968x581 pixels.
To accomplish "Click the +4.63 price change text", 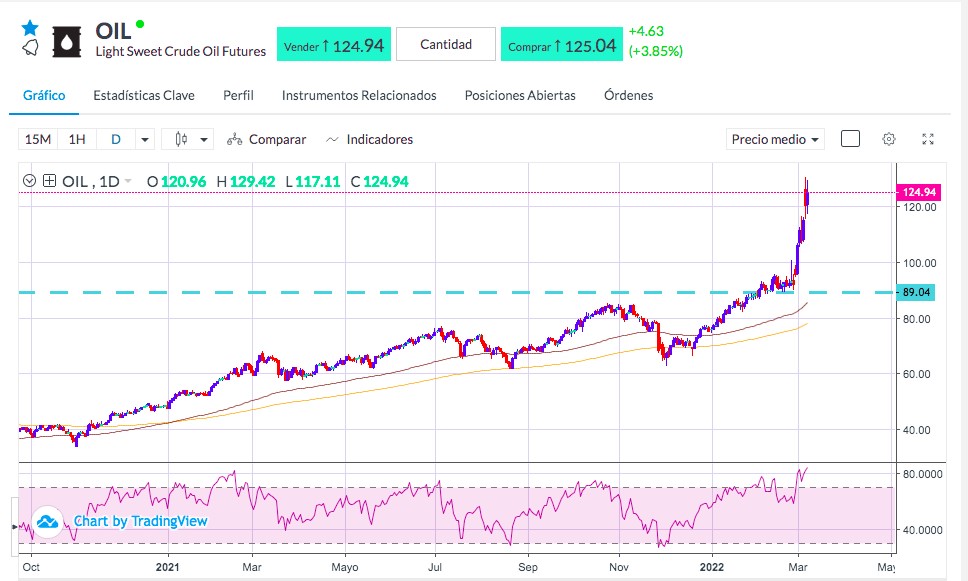I will pyautogui.click(x=646, y=31).
